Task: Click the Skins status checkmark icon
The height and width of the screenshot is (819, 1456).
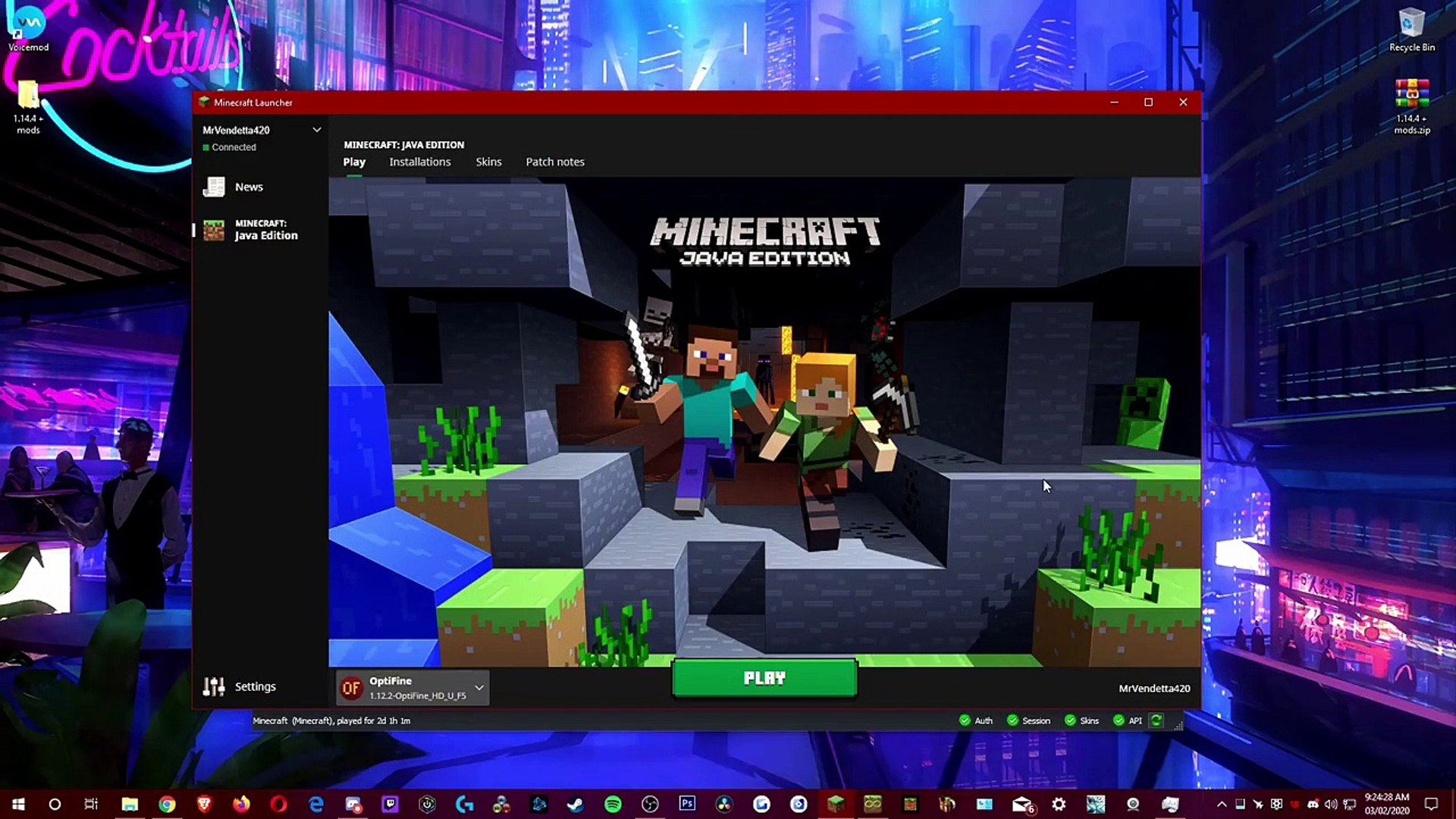Action: (1070, 720)
